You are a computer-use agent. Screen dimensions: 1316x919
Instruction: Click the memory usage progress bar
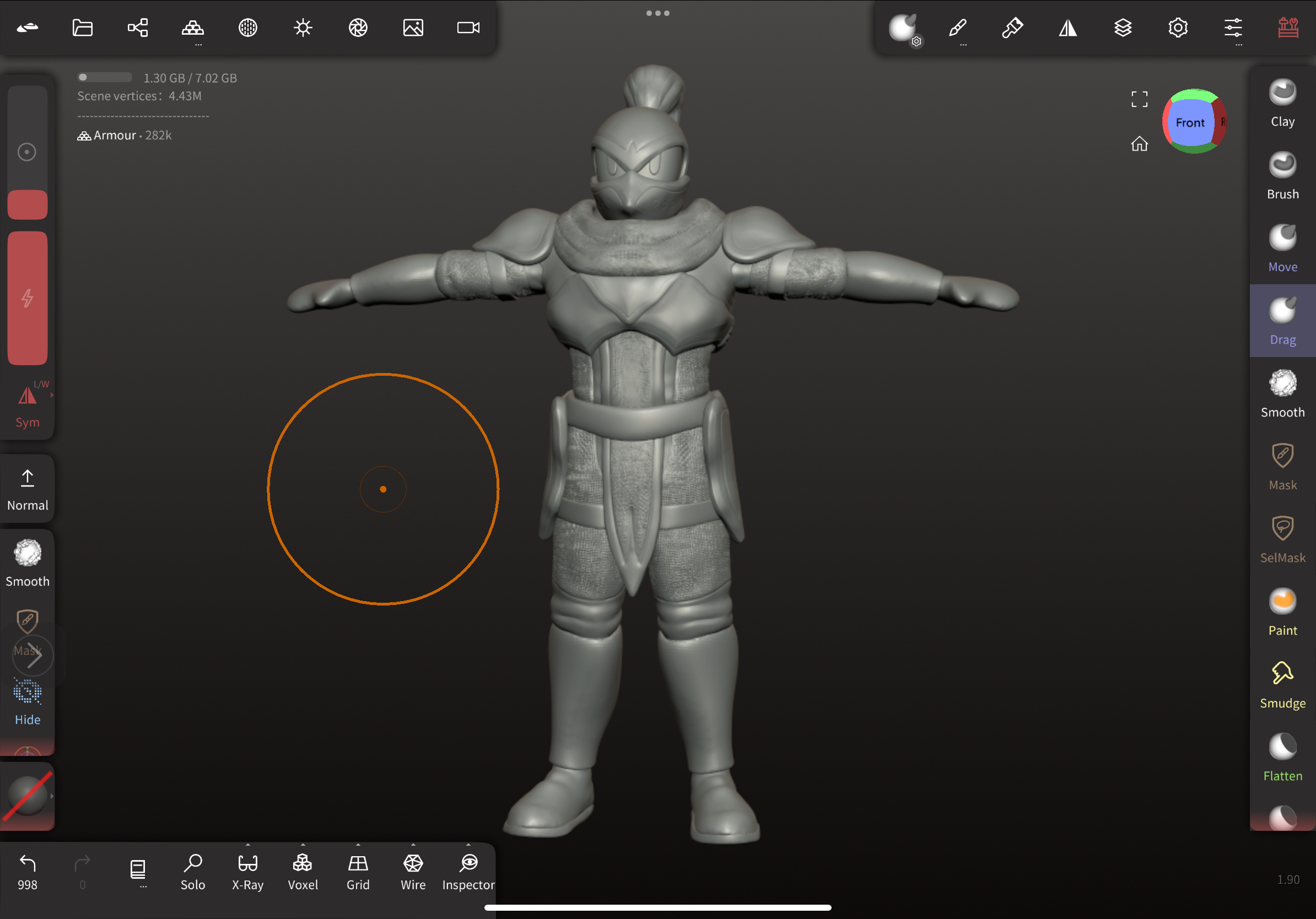pos(105,77)
